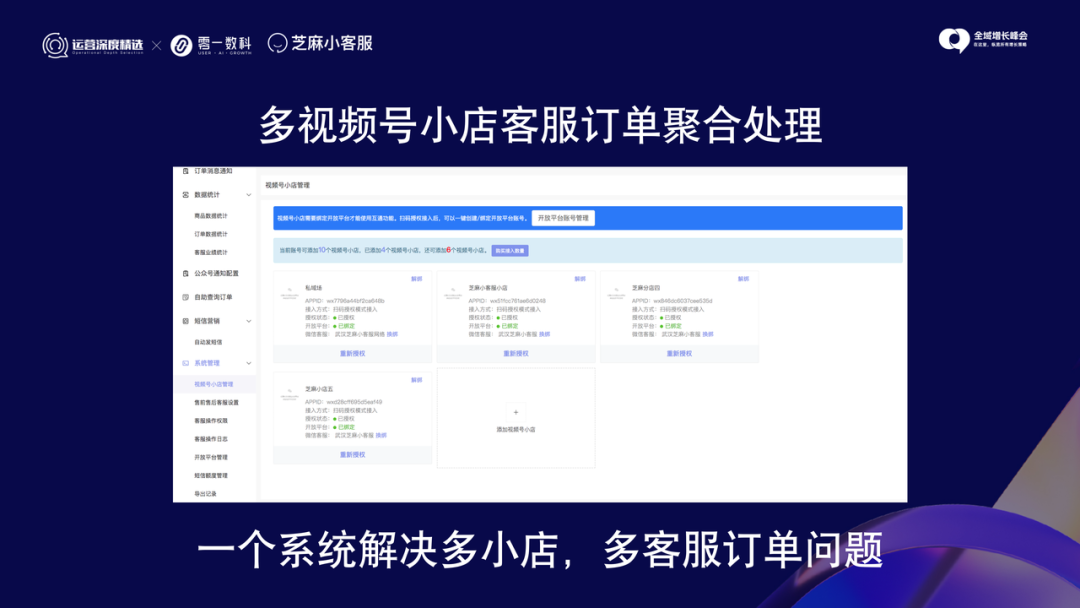This screenshot has width=1080, height=608.
Task: Click the 全域增长峰会 logo at top right
Action: click(x=983, y=40)
